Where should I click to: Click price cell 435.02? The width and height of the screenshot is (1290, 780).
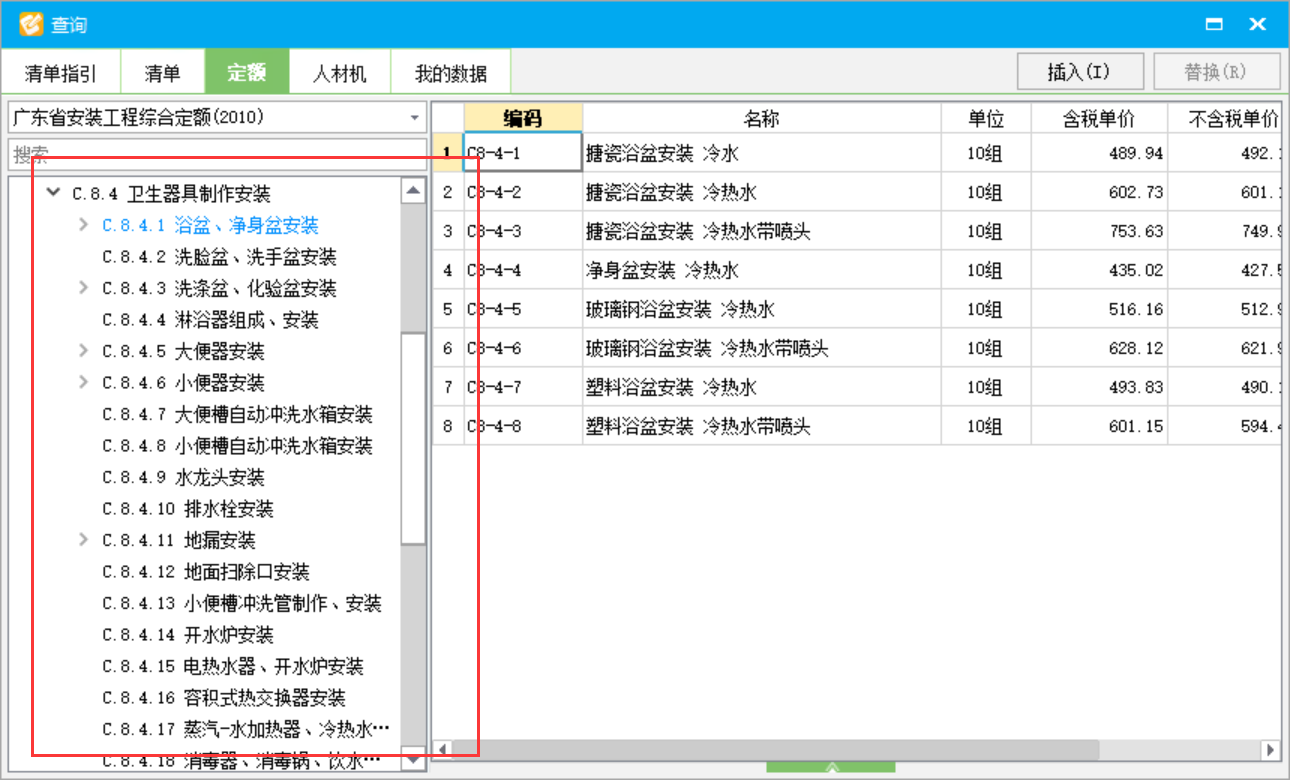tap(1099, 270)
